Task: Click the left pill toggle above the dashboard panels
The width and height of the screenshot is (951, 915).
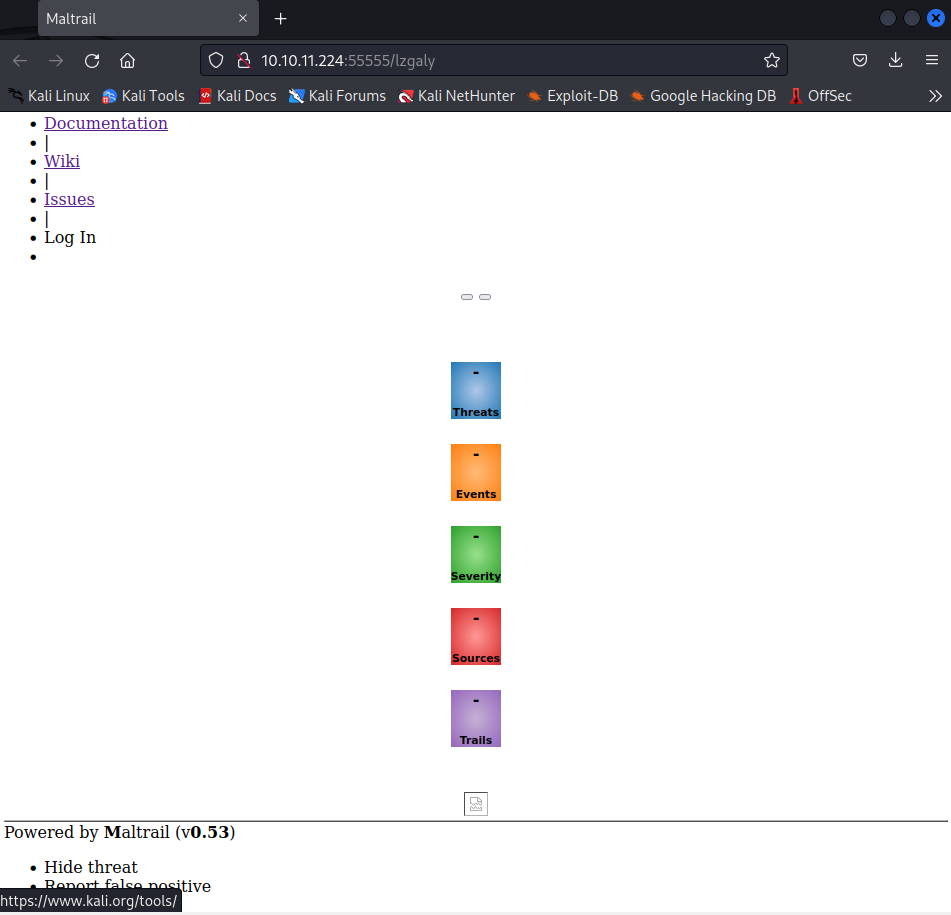Action: click(x=466, y=296)
